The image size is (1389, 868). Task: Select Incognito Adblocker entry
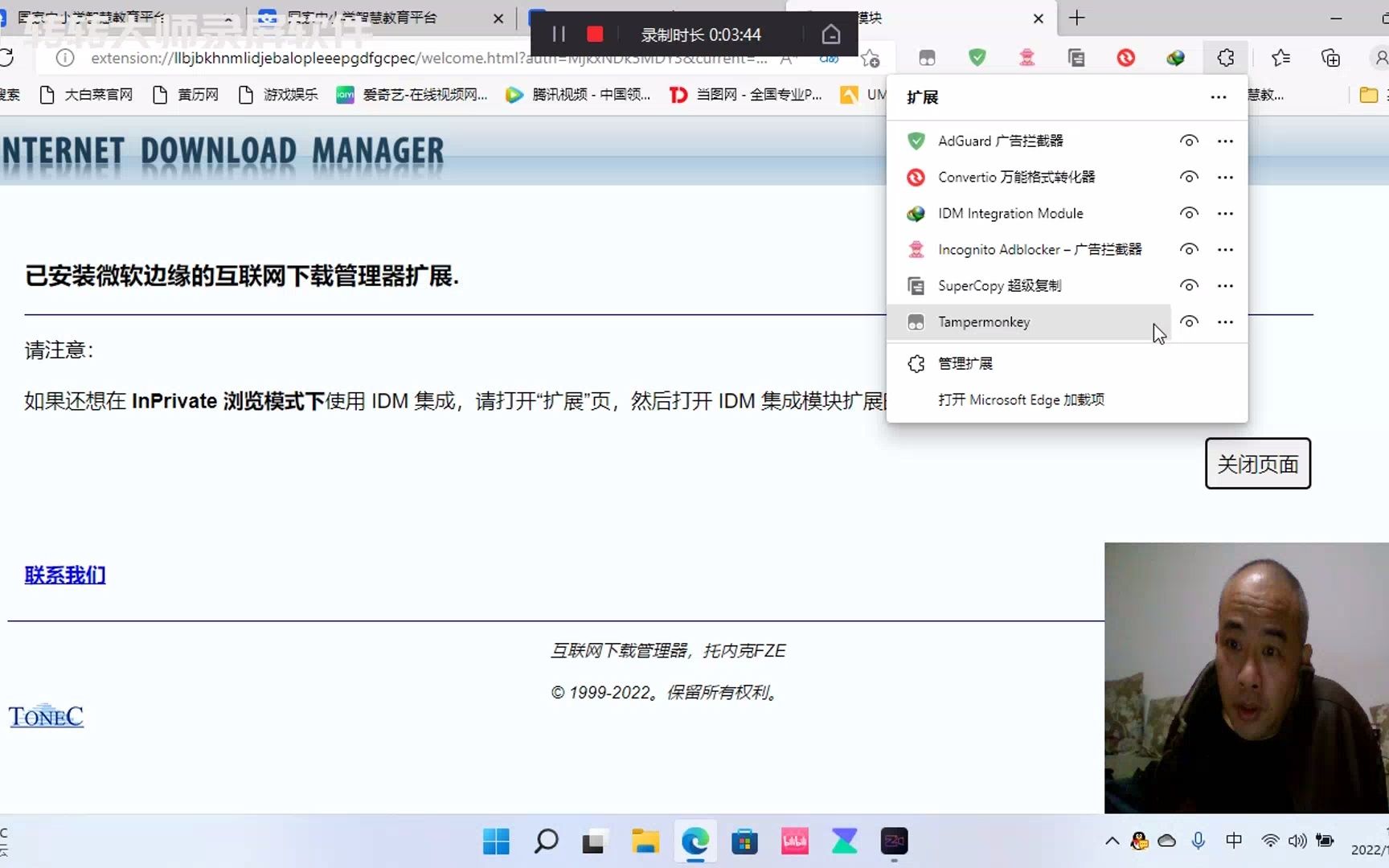[1029, 249]
